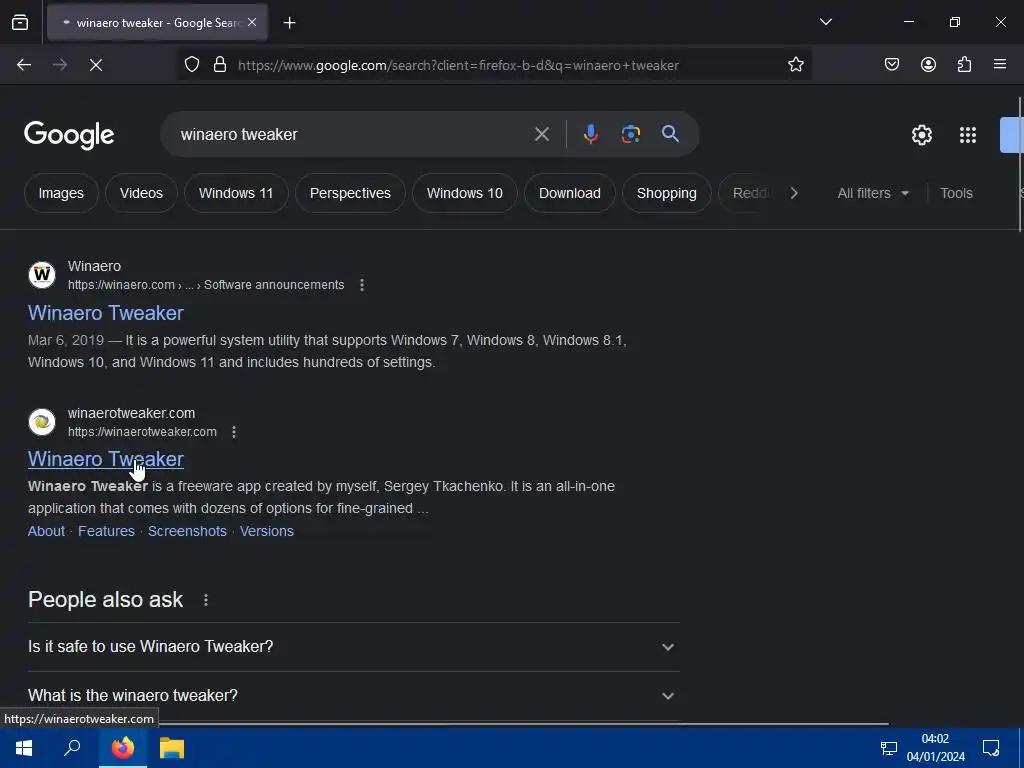Open tracking protection shield info
The width and height of the screenshot is (1024, 768).
(x=192, y=65)
